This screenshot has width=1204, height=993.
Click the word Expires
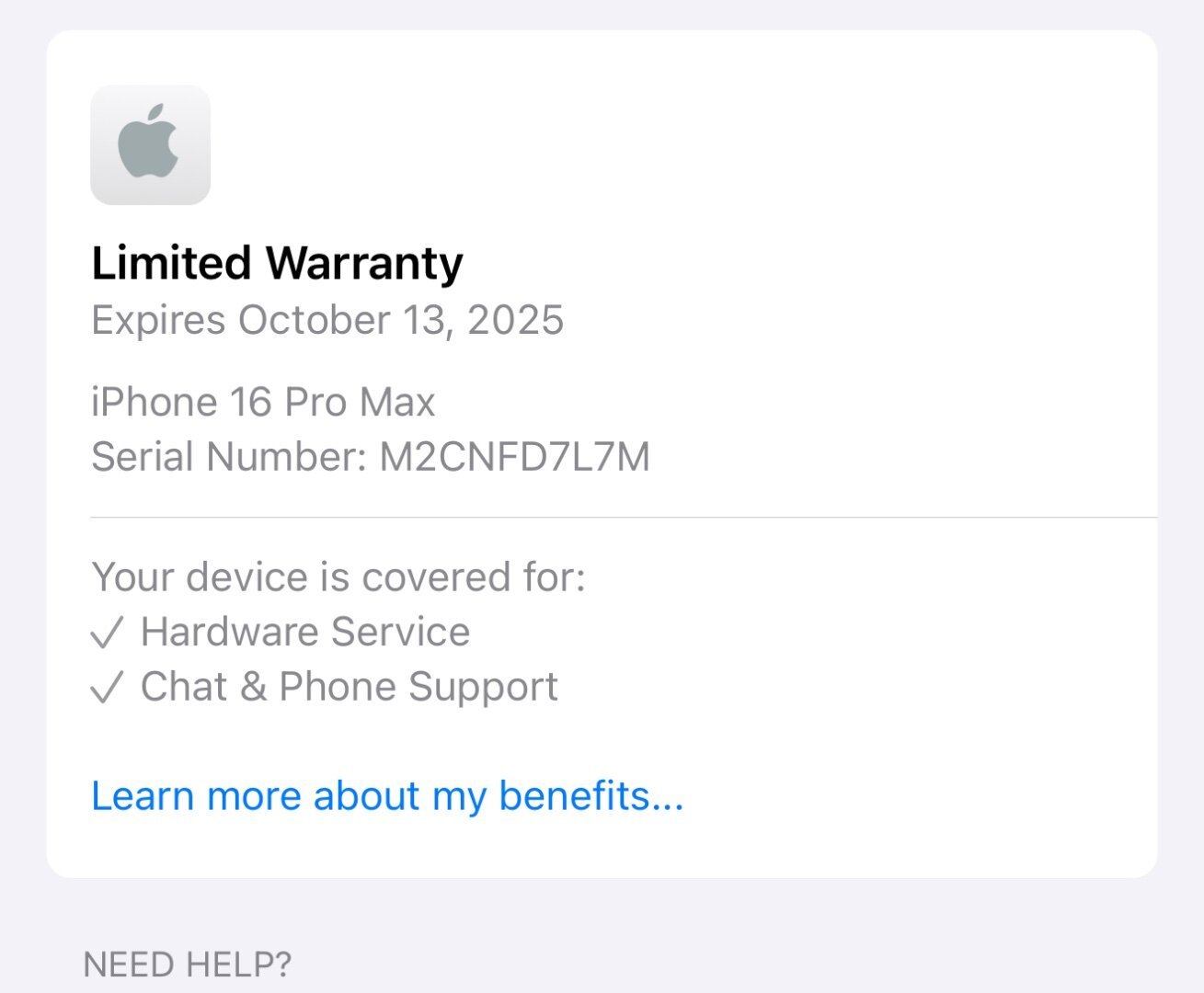click(158, 320)
